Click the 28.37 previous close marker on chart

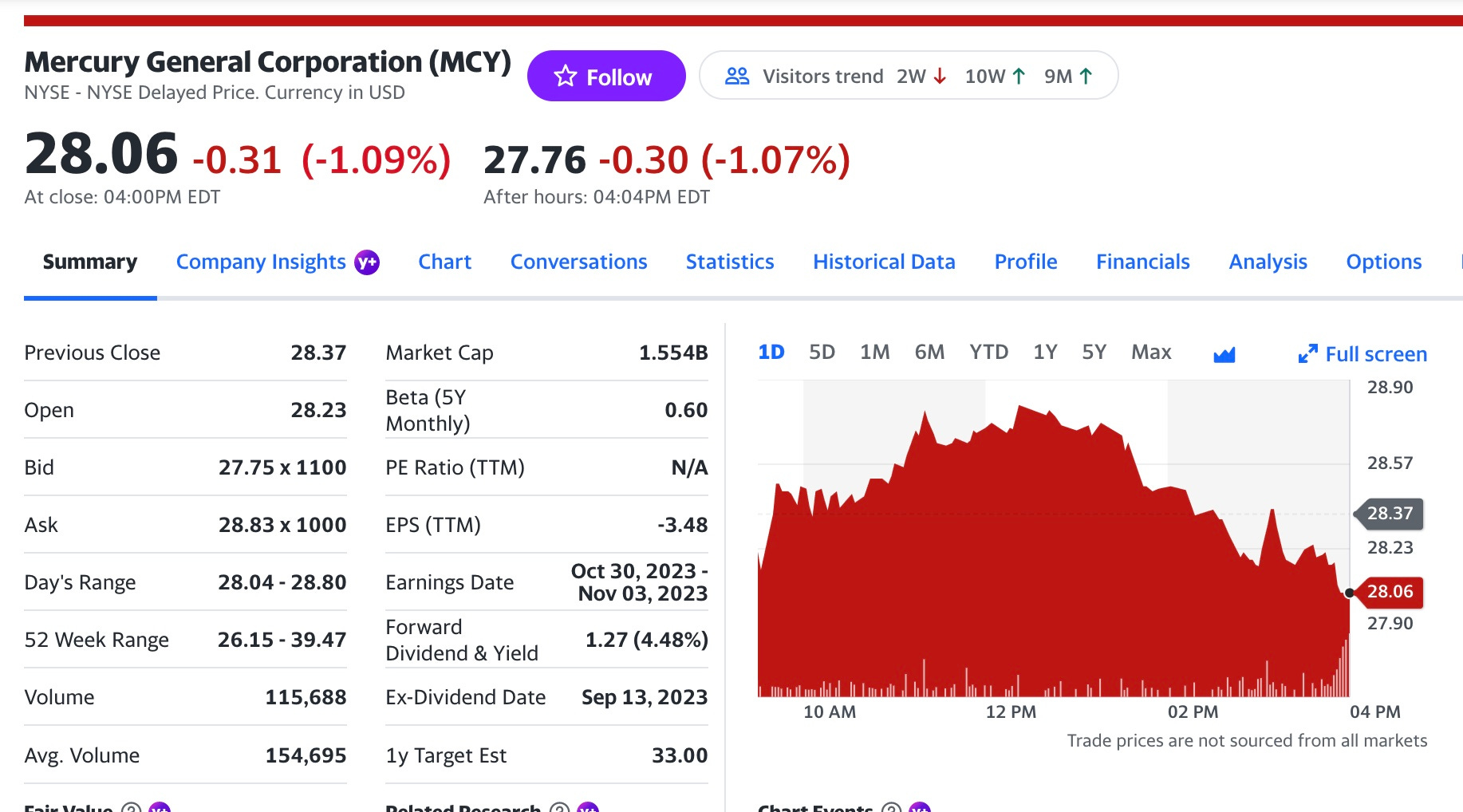click(x=1389, y=514)
